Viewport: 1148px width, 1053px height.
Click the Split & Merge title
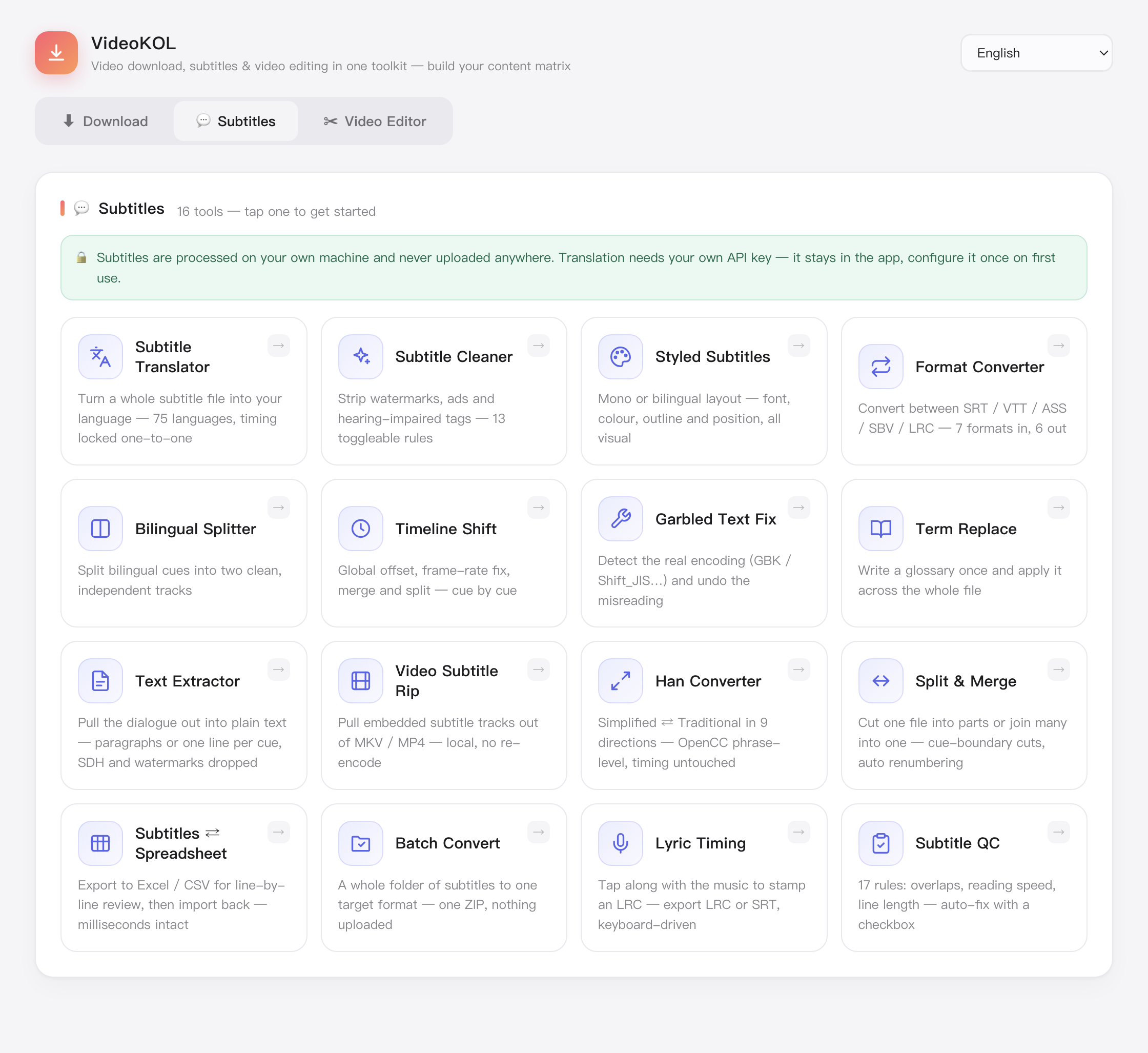tap(966, 681)
